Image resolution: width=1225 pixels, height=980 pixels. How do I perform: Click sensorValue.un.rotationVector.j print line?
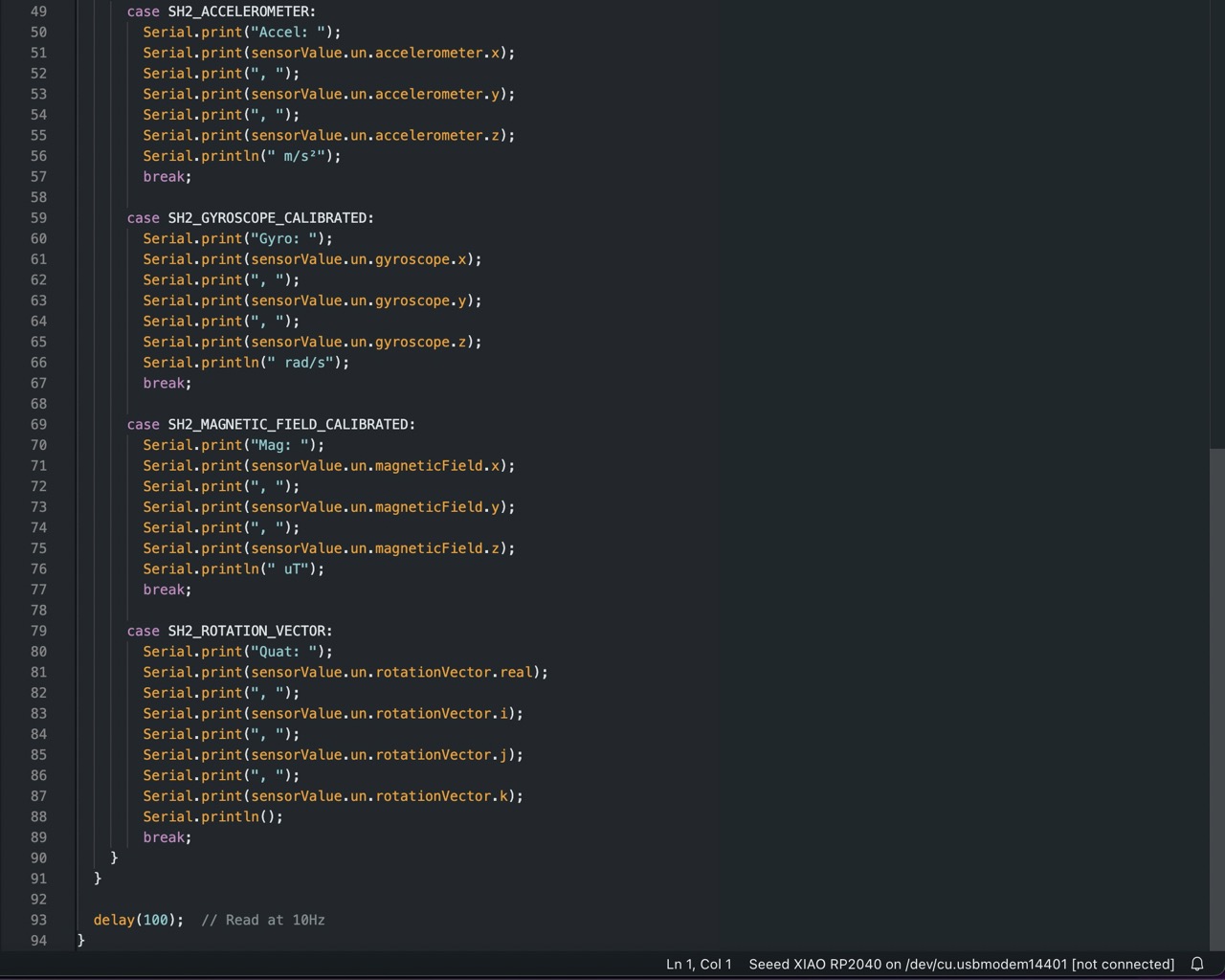pos(333,755)
